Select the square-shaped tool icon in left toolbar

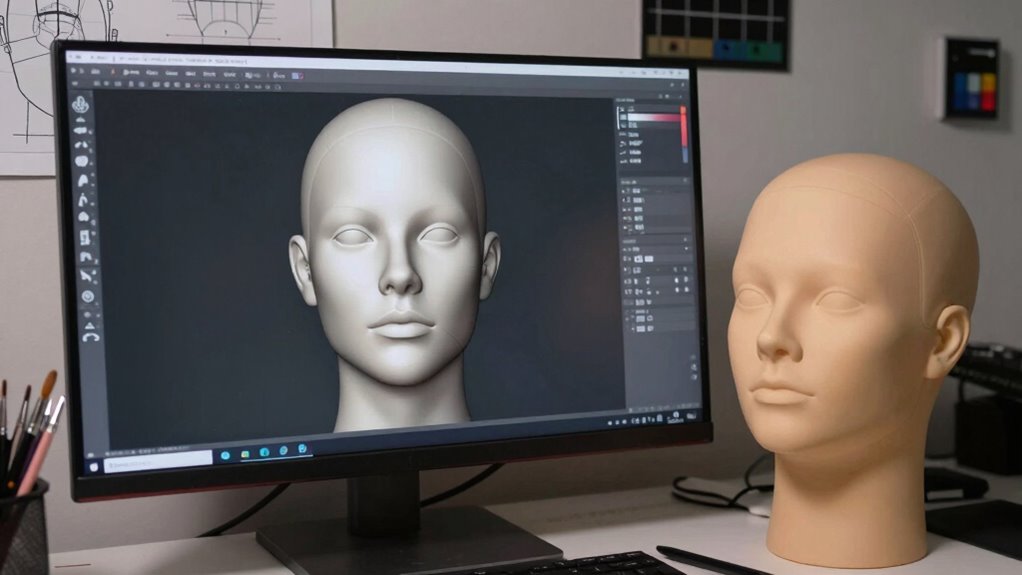(85, 237)
